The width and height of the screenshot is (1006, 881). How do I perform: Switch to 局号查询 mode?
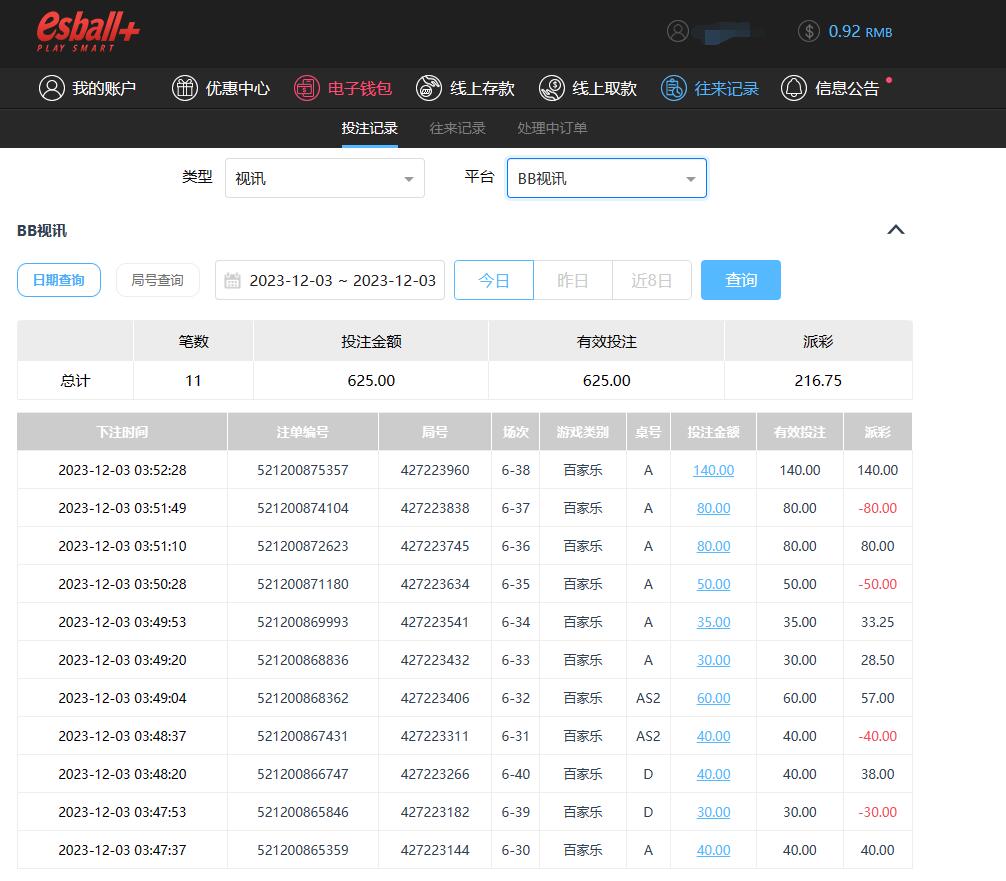[157, 280]
